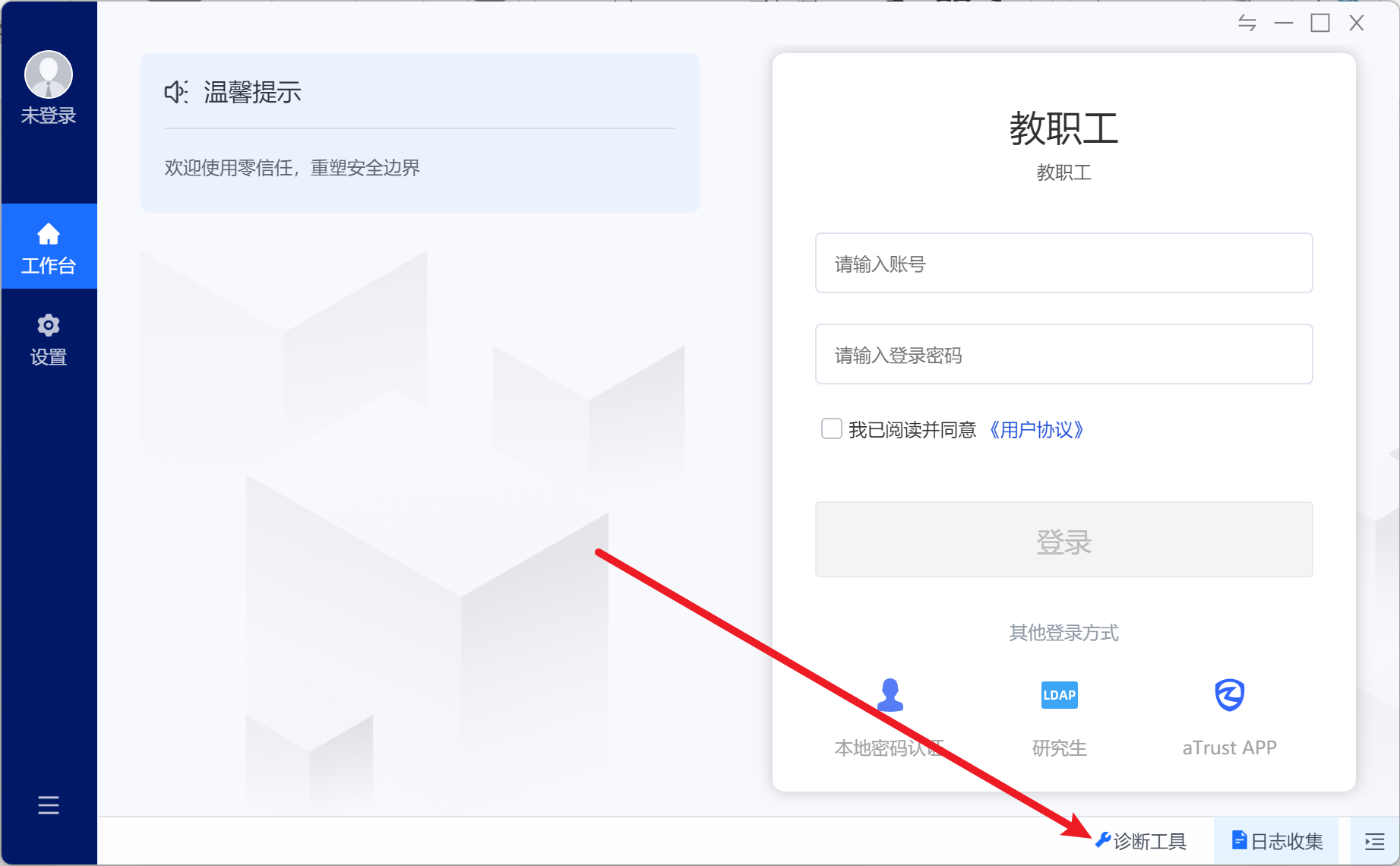Select 本地密码认证 local password login icon
Image resolution: width=1400 pixels, height=866 pixels.
pos(890,695)
